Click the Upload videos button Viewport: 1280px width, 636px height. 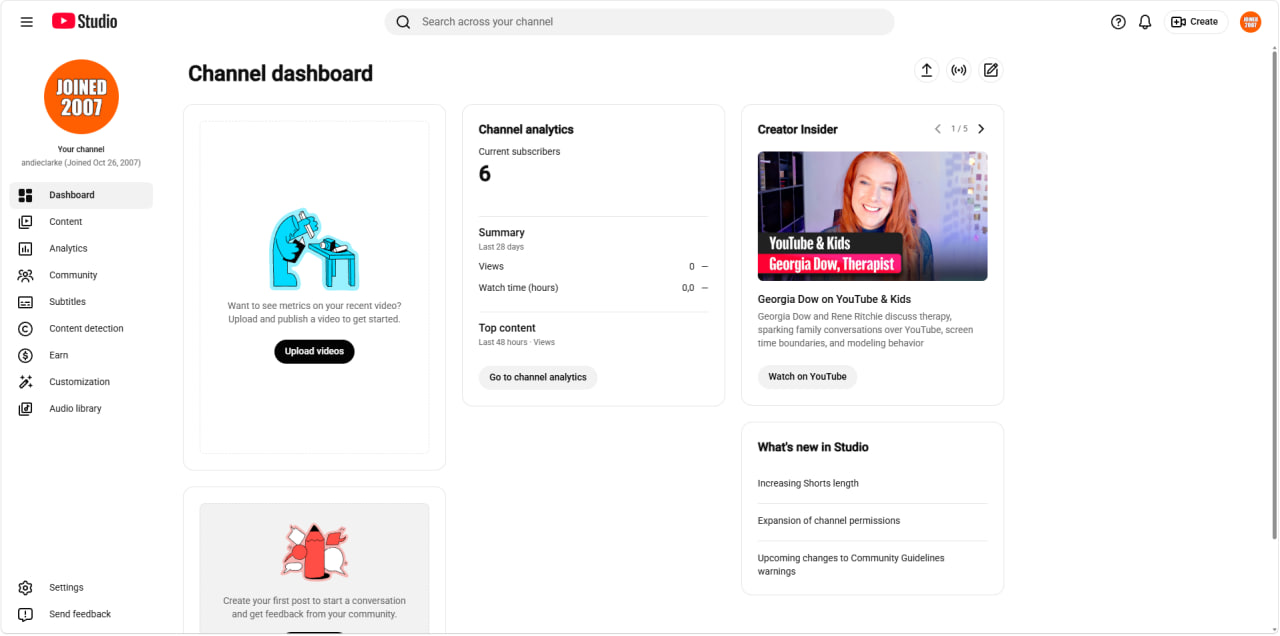tap(314, 351)
